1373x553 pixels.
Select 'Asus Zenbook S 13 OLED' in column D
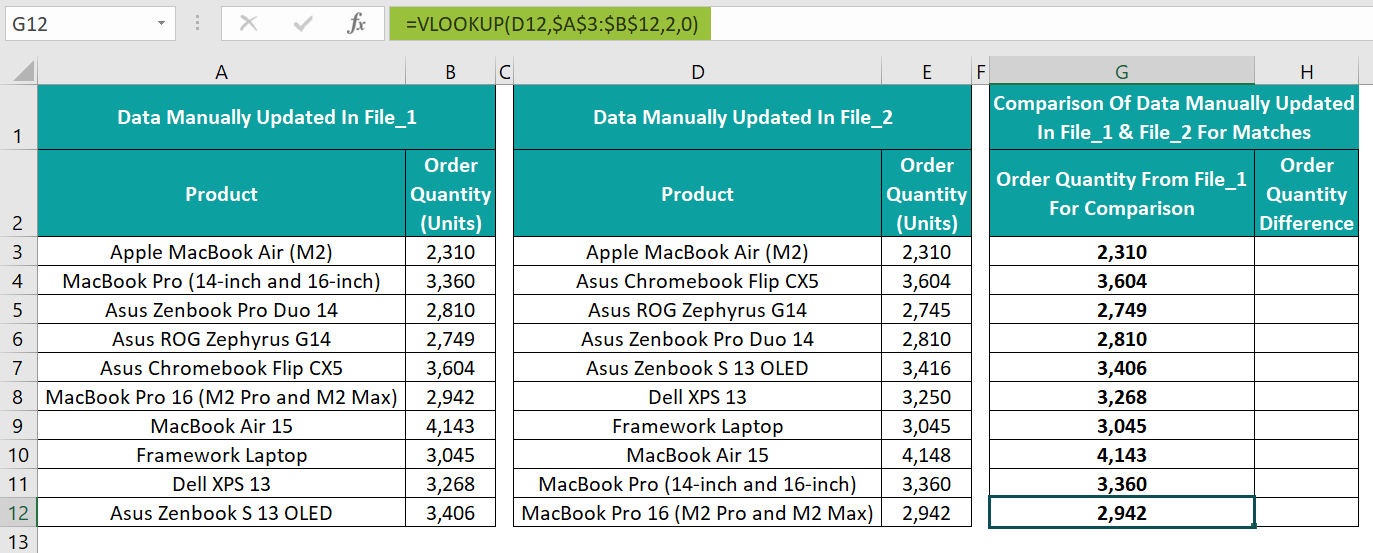[x=697, y=368]
